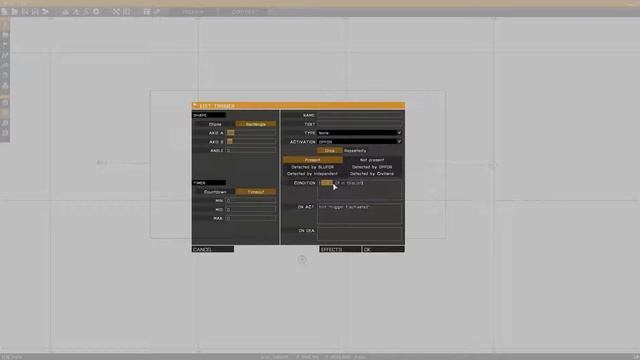Focus the timer Min field
Viewport: 640px width, 360px height.
251,201
